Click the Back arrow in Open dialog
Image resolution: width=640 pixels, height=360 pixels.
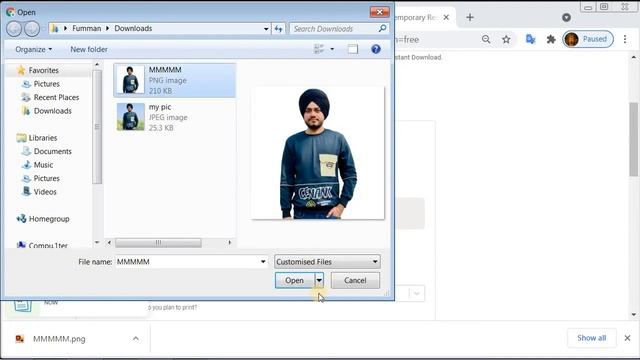pyautogui.click(x=14, y=29)
